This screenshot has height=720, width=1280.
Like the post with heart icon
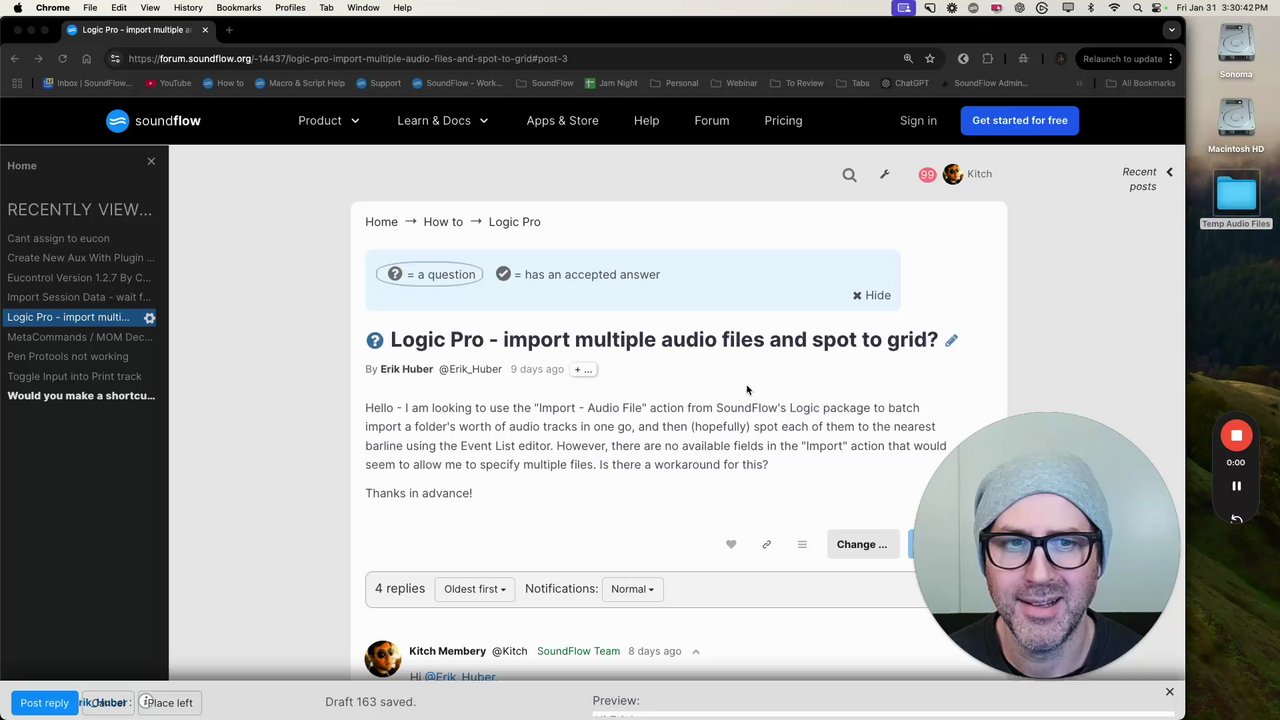click(731, 544)
